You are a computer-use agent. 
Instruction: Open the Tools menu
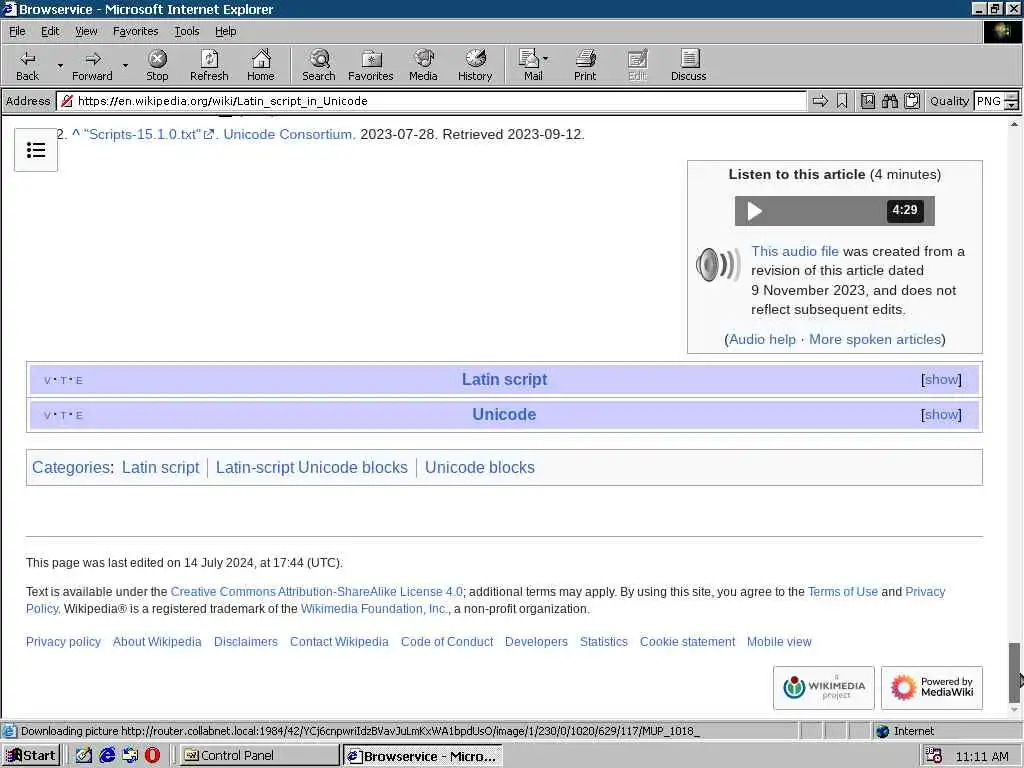coord(187,31)
